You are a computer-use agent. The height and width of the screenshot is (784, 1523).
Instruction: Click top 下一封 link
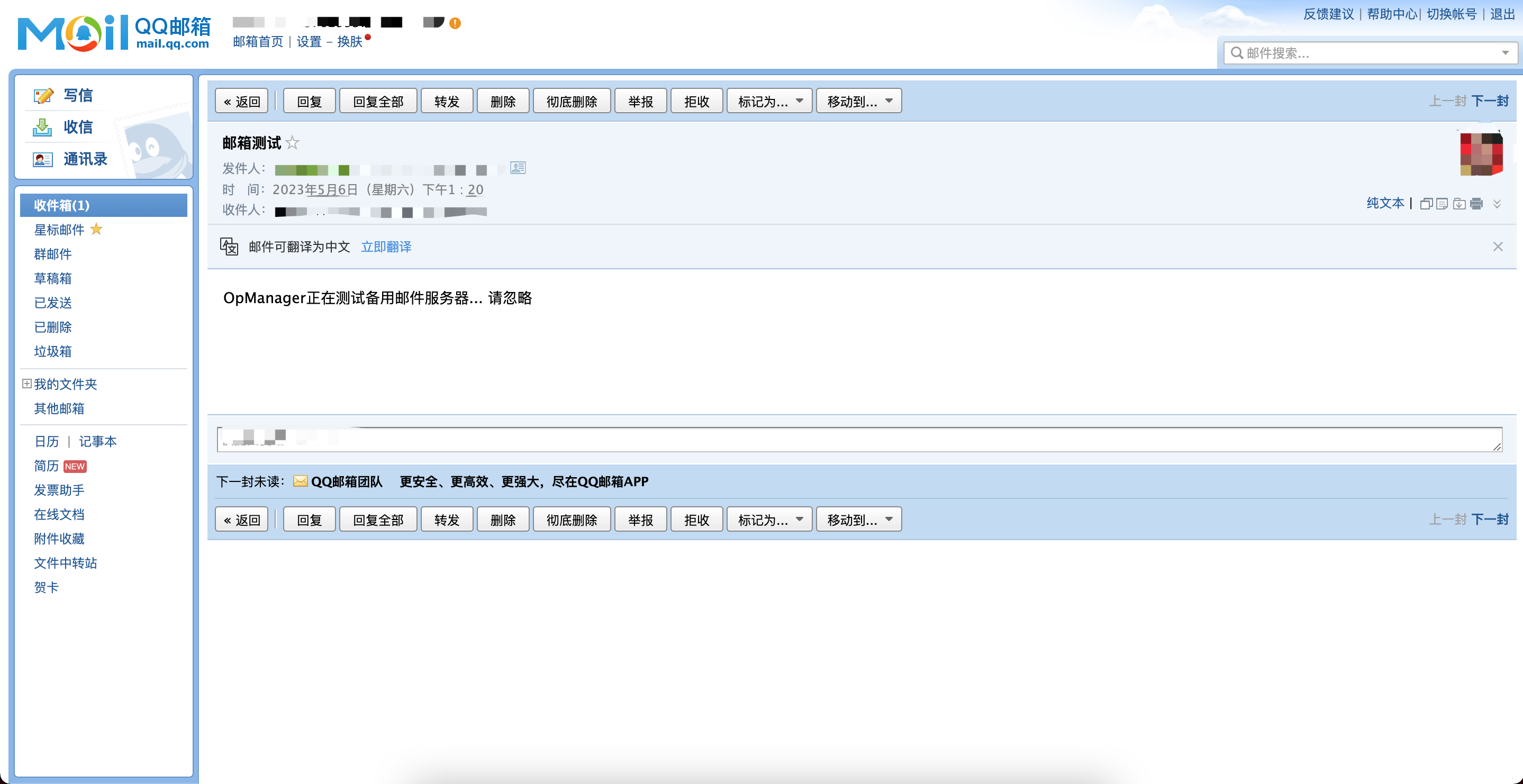(1490, 101)
